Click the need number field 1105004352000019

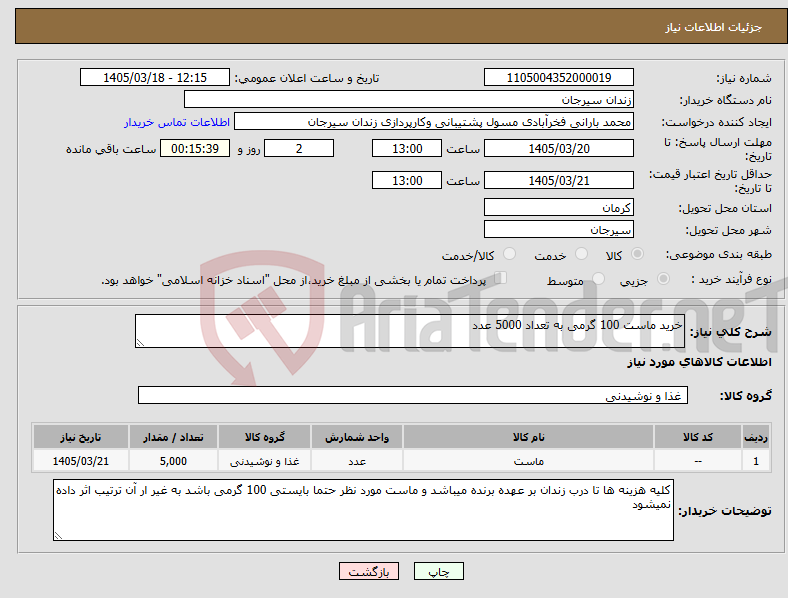click(558, 77)
